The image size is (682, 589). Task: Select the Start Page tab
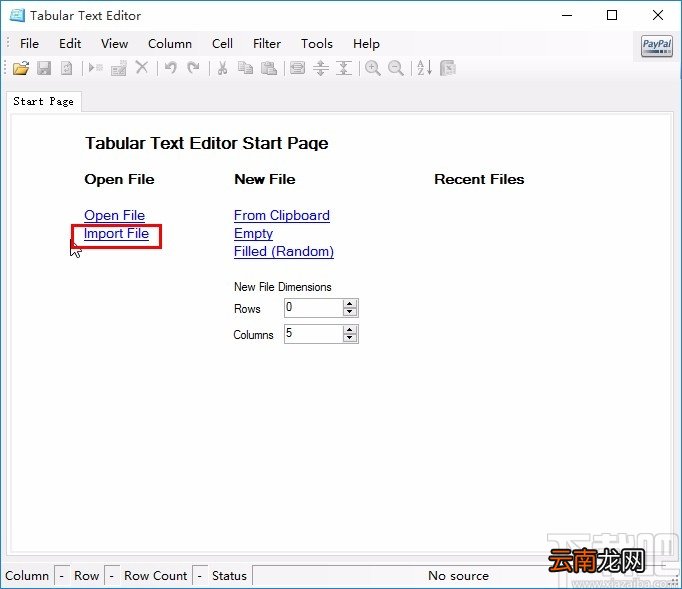(x=43, y=102)
